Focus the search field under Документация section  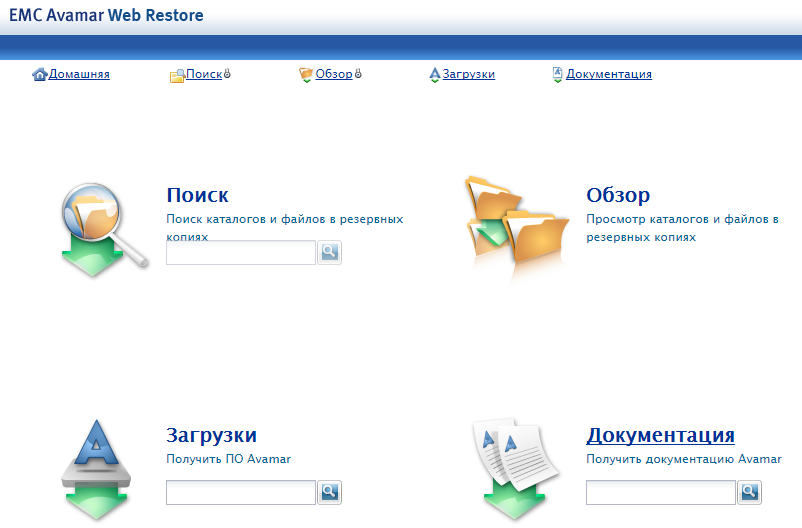pyautogui.click(x=660, y=492)
